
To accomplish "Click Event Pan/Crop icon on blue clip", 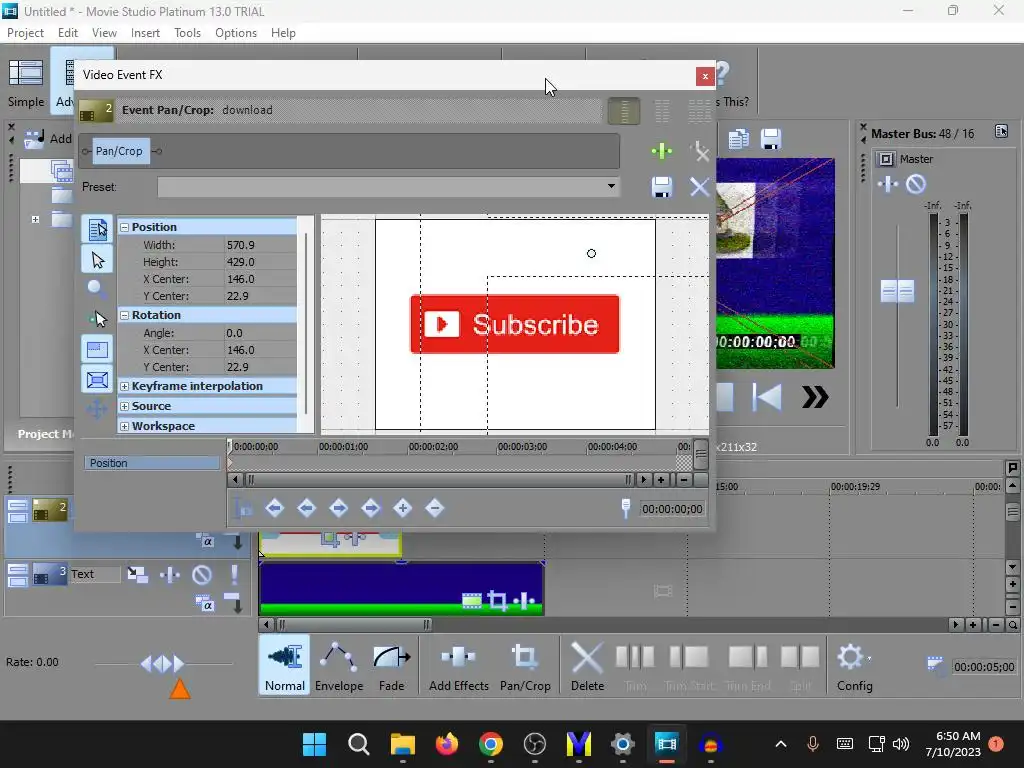I will click(x=497, y=600).
